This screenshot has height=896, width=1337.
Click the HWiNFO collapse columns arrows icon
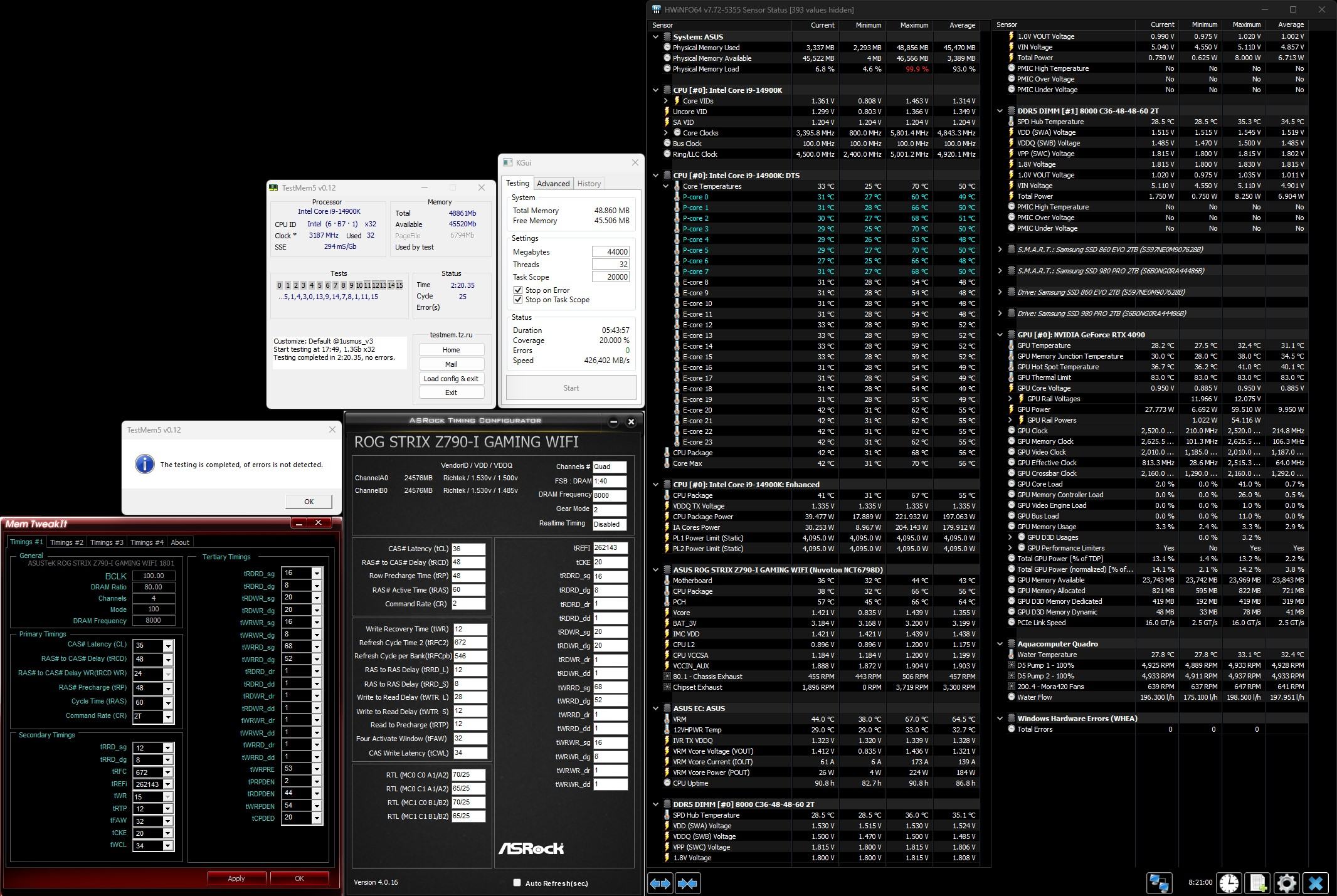click(x=687, y=883)
